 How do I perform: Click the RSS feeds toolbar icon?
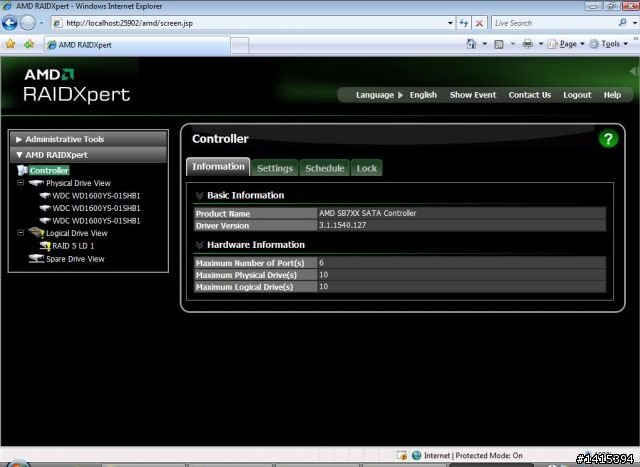click(499, 44)
